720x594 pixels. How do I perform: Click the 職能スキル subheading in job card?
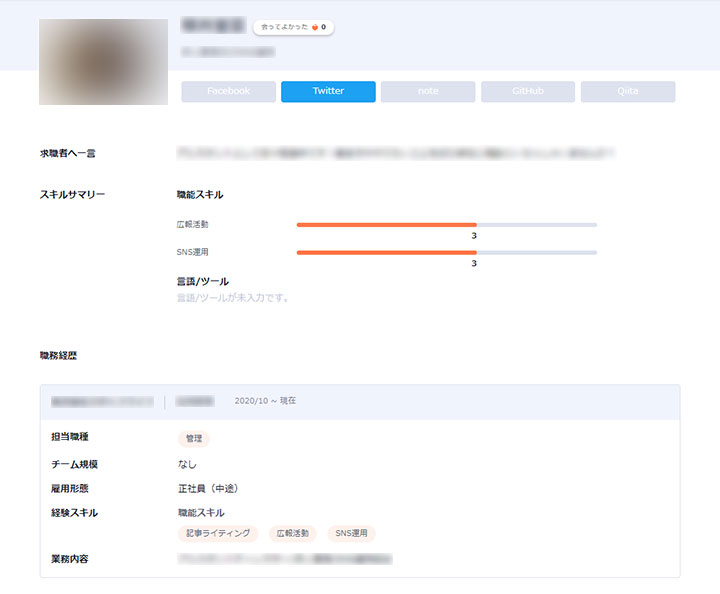point(201,513)
